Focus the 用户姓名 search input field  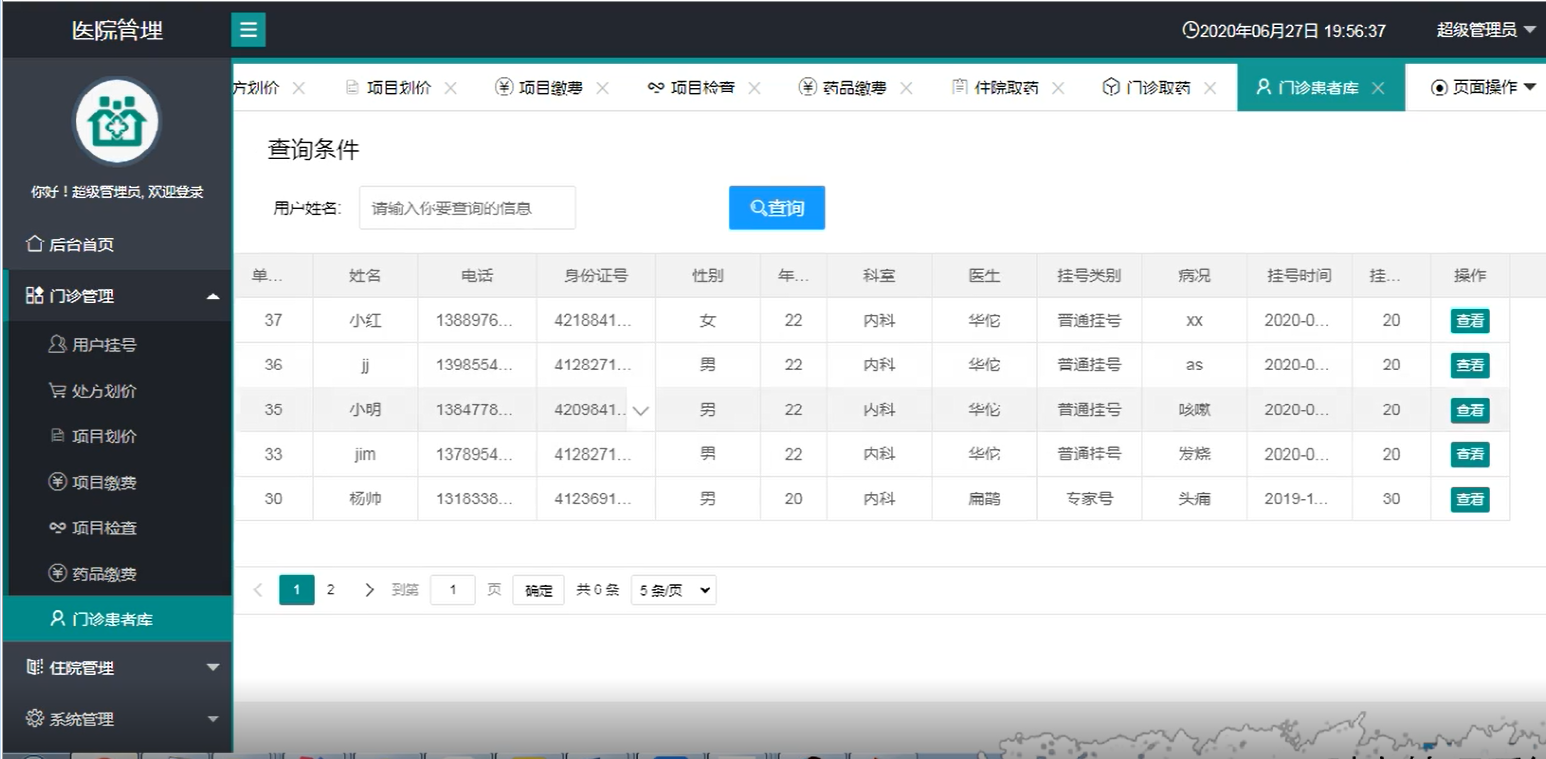pyautogui.click(x=467, y=208)
